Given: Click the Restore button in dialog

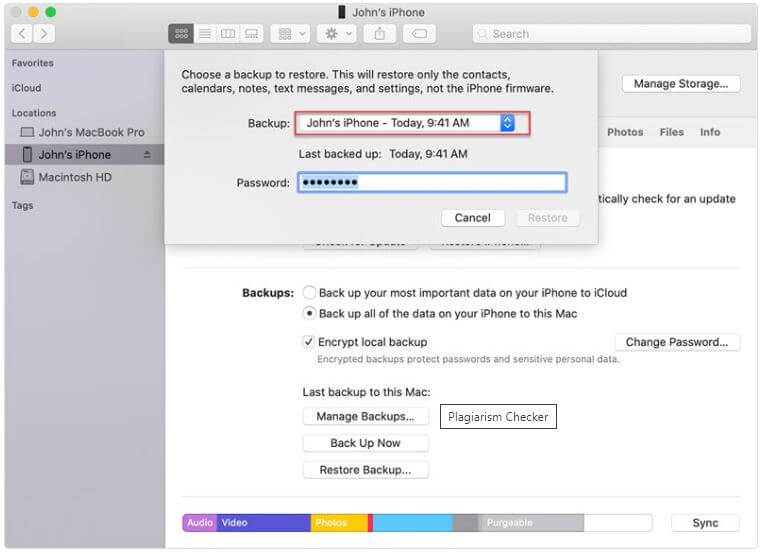Looking at the screenshot, I should (x=547, y=218).
